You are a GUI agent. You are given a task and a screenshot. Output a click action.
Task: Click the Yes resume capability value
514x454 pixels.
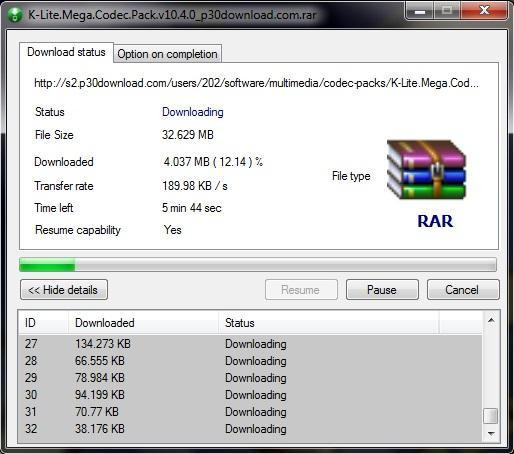pyautogui.click(x=173, y=230)
